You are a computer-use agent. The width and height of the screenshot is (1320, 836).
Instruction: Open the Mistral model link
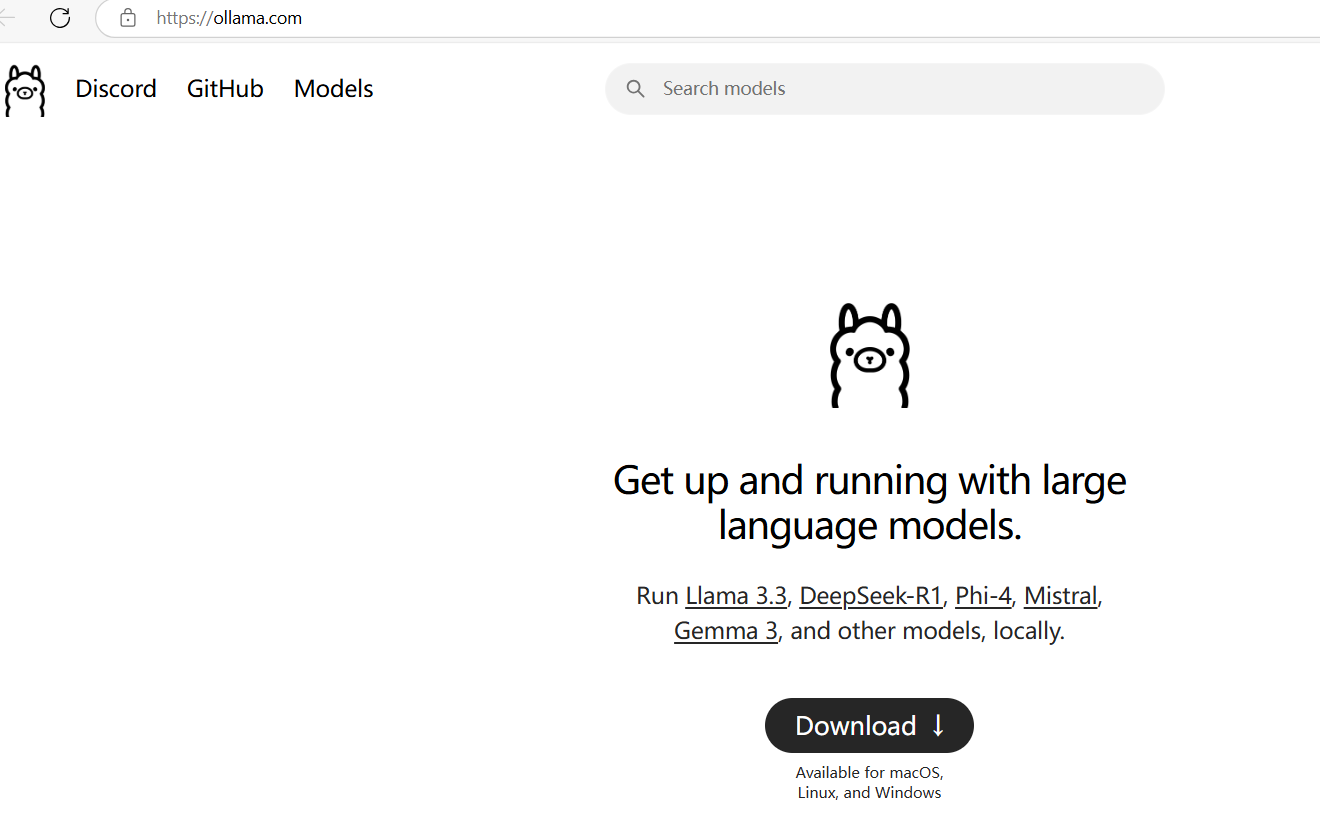point(1061,596)
